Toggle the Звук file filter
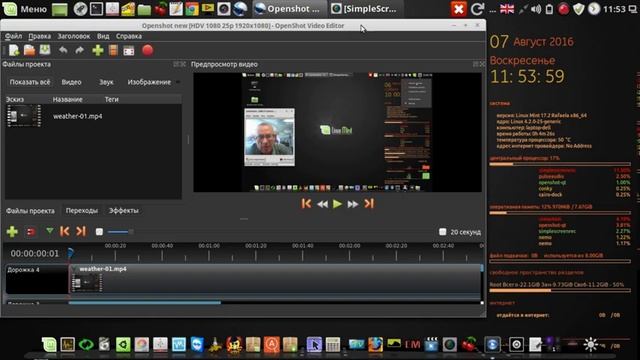The image size is (640, 360). click(106, 82)
